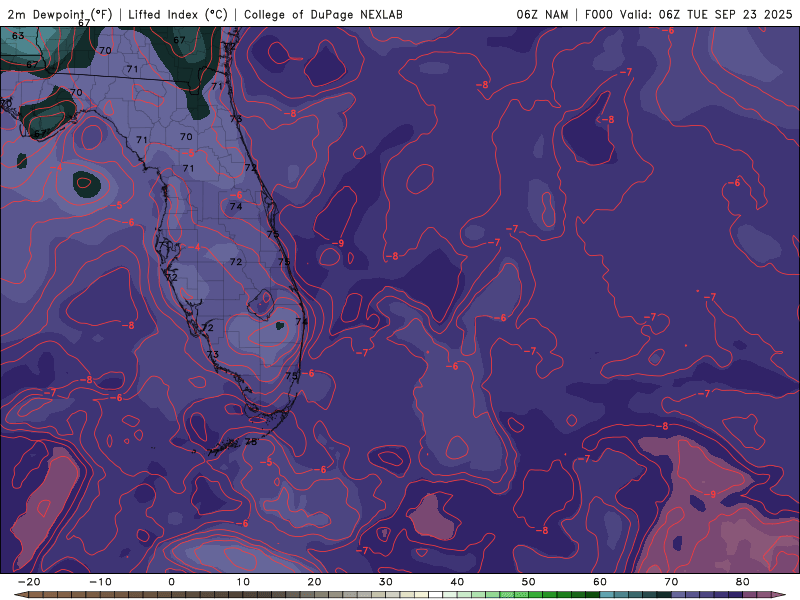Click the '20' label on the color scale

(314, 582)
